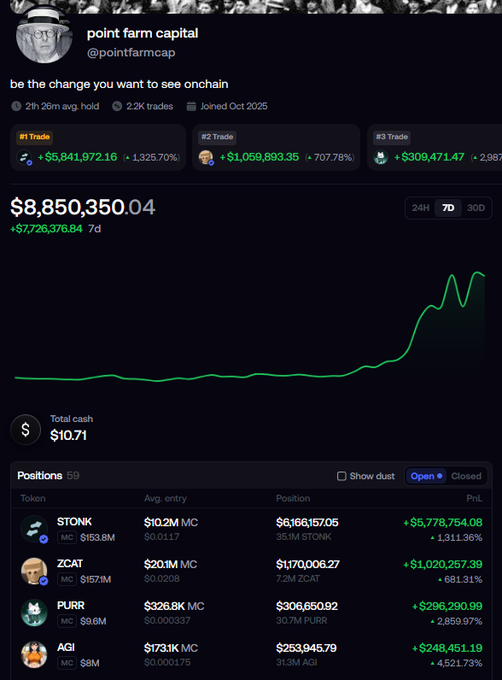Open the AGI position row name
The image size is (502, 680).
pos(66,647)
